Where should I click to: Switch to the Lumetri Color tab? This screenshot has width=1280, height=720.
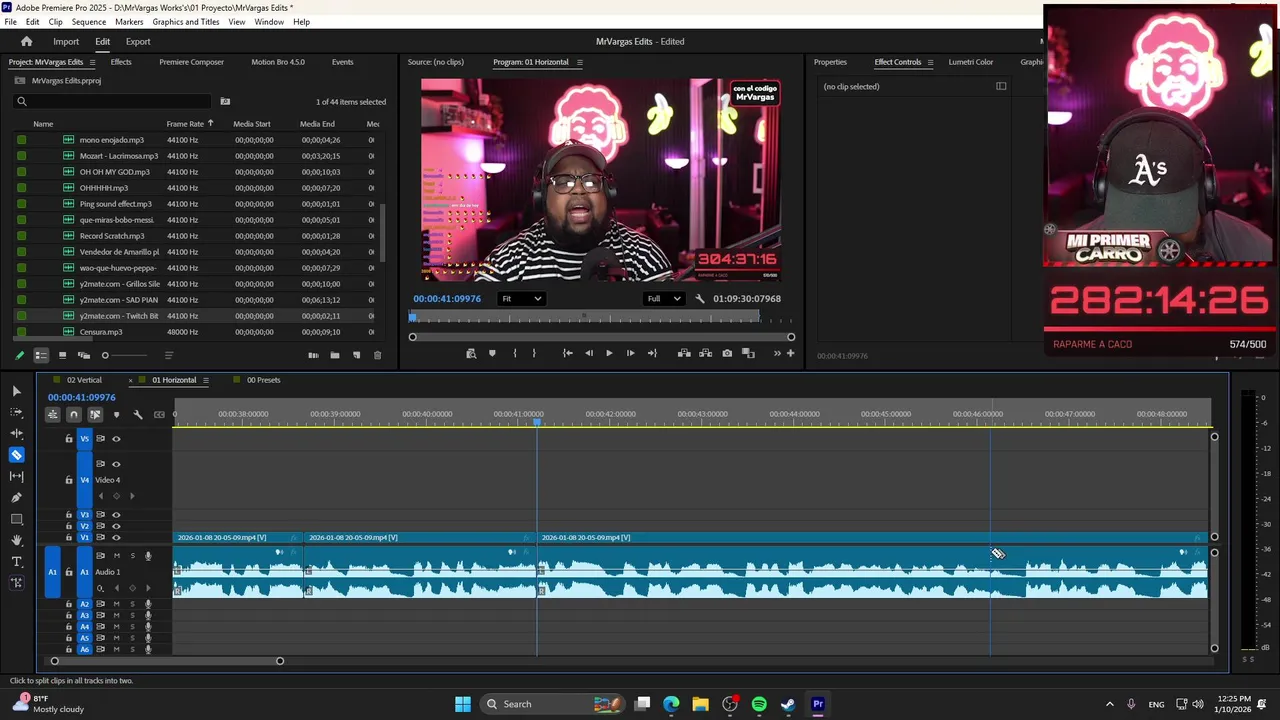coord(971,62)
